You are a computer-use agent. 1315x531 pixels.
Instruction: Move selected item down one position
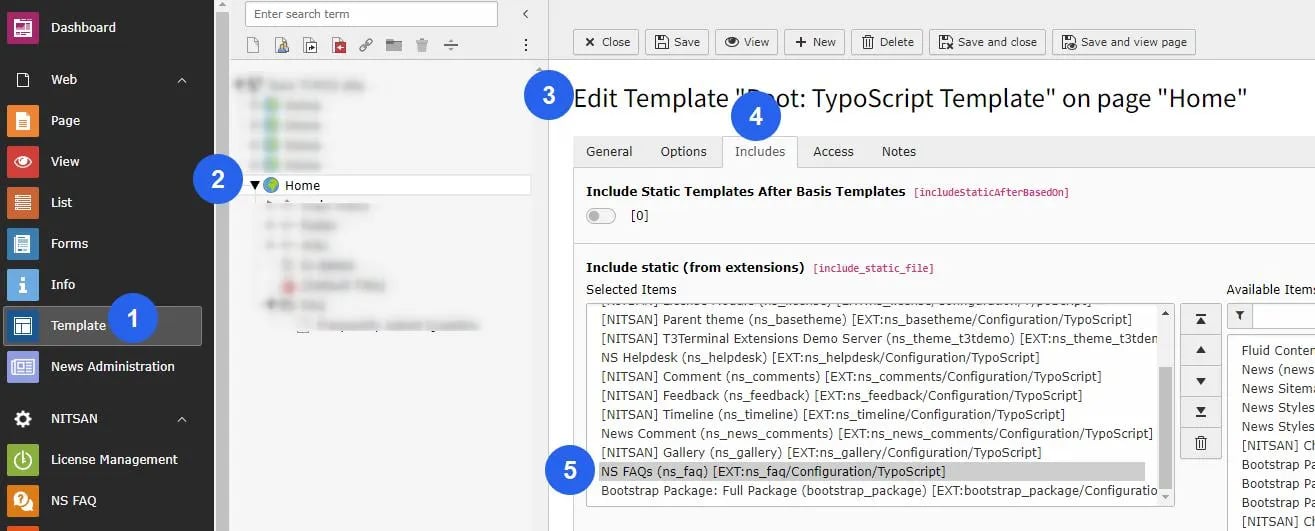pos(1201,381)
